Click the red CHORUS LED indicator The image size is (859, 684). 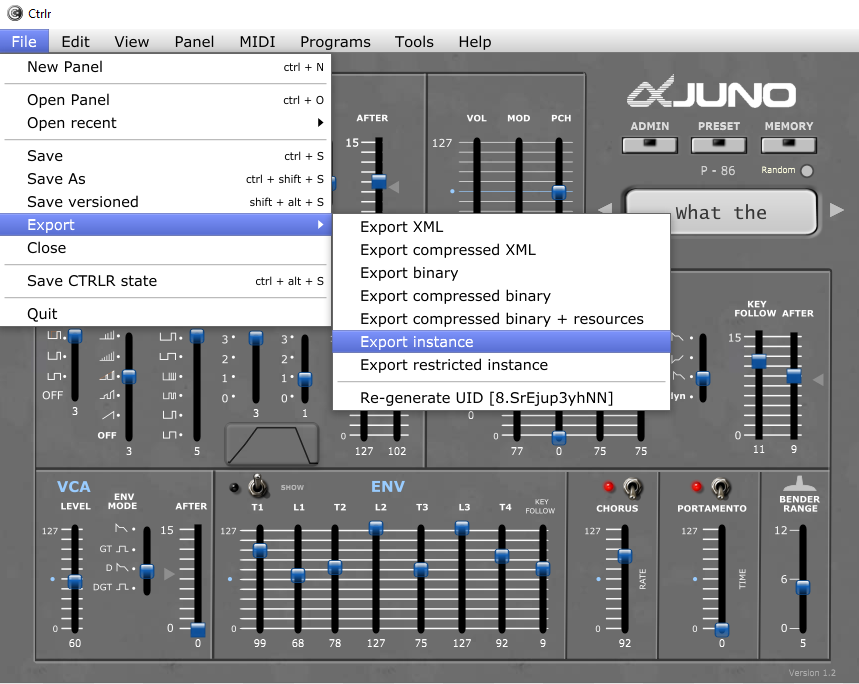608,486
